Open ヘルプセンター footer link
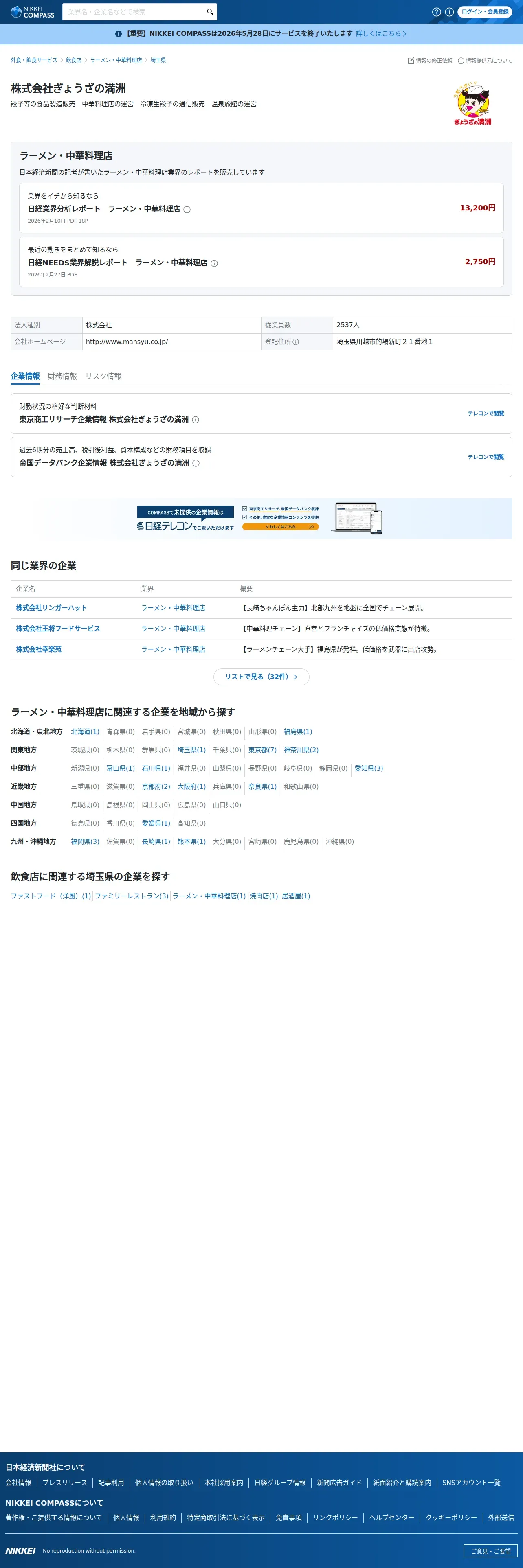The height and width of the screenshot is (1568, 523). click(x=391, y=1518)
